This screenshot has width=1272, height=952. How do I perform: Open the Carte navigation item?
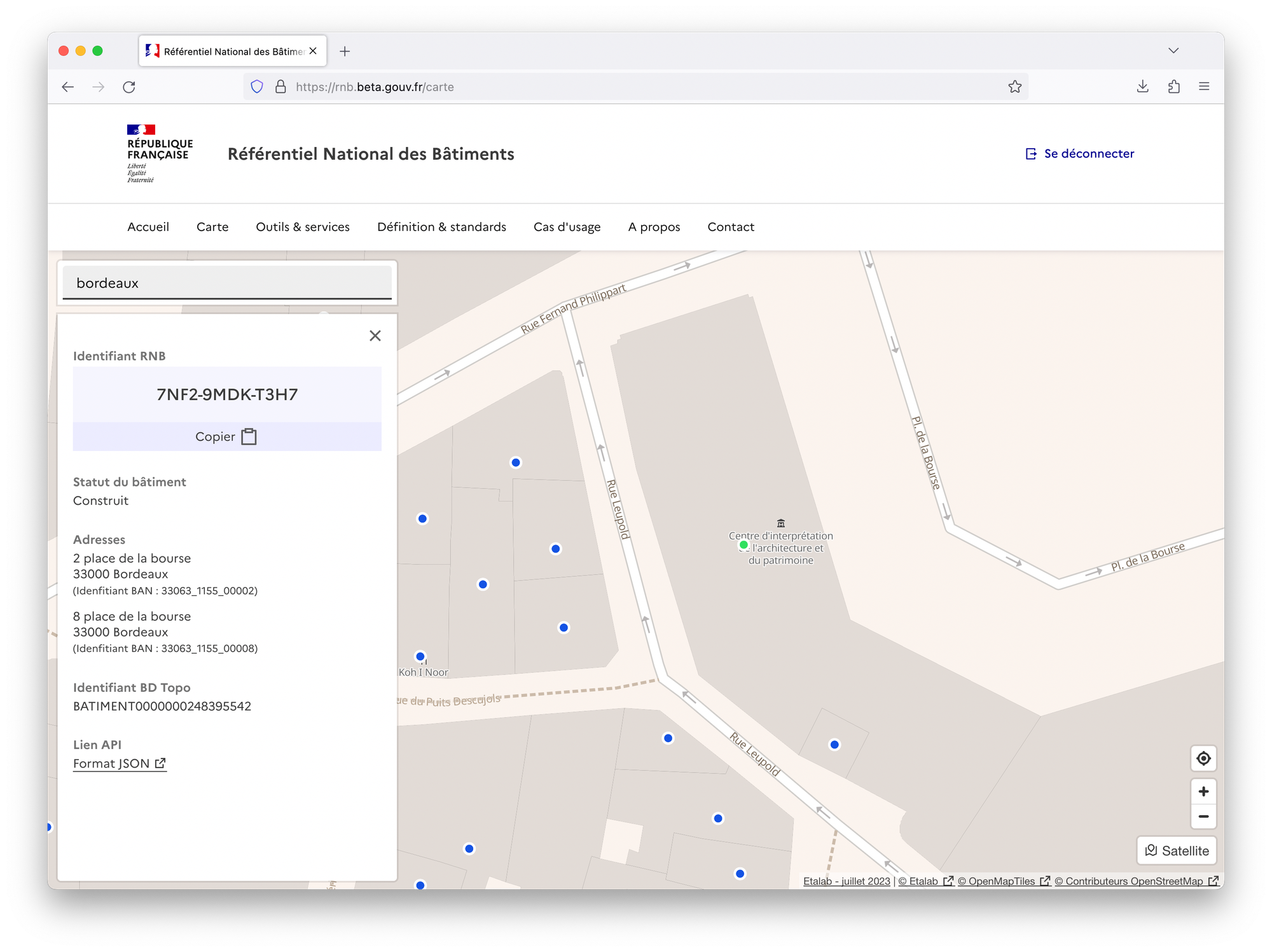(212, 227)
